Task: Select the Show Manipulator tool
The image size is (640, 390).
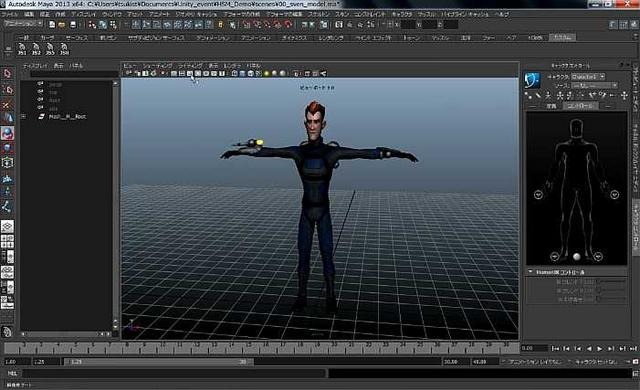Action: (7, 193)
